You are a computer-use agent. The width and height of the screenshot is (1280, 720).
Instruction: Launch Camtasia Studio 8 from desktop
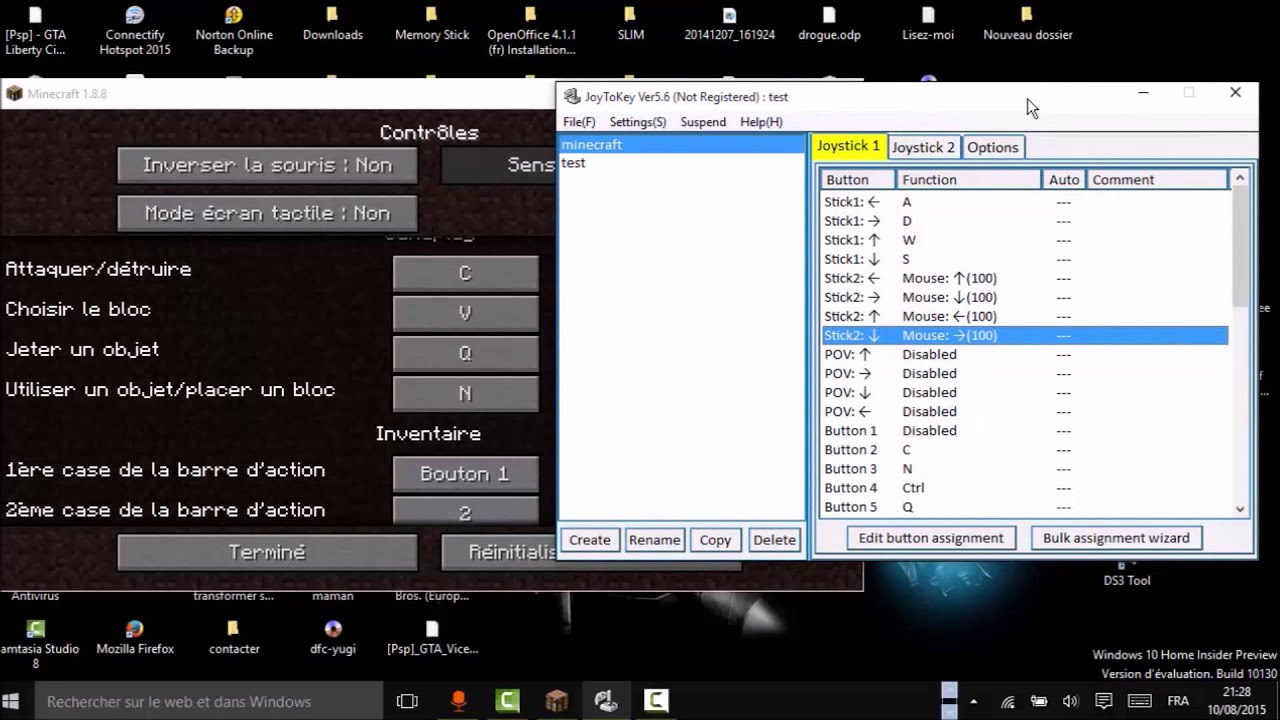pyautogui.click(x=35, y=644)
